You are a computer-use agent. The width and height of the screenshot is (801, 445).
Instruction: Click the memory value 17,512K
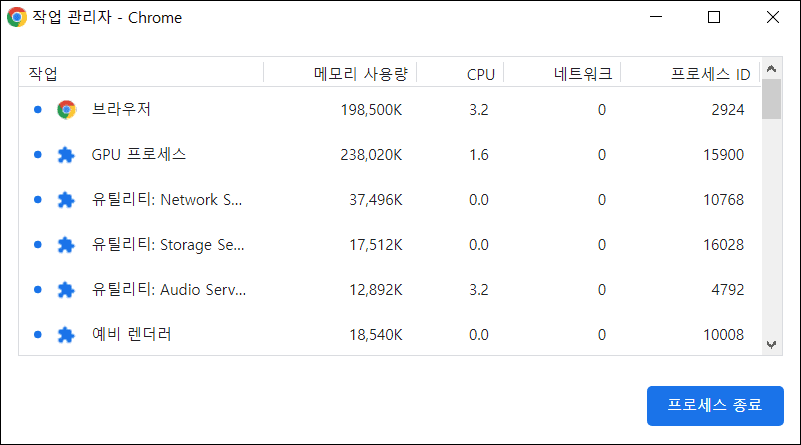(375, 245)
